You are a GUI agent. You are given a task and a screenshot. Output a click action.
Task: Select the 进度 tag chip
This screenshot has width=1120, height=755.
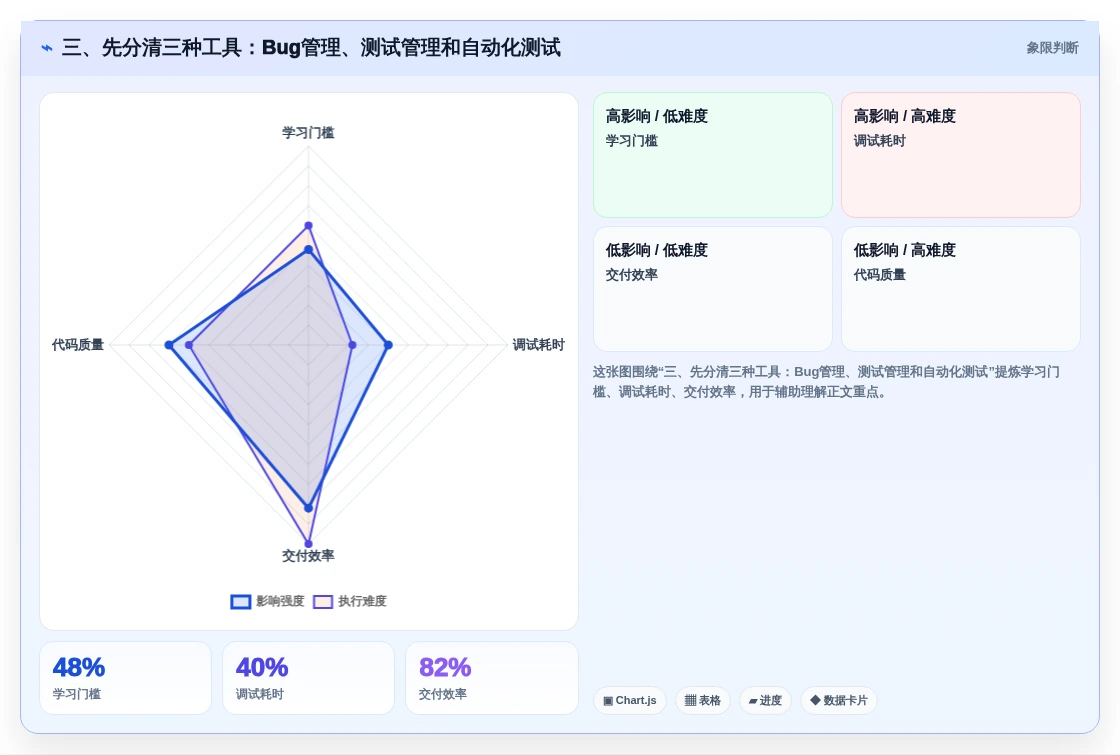[765, 701]
